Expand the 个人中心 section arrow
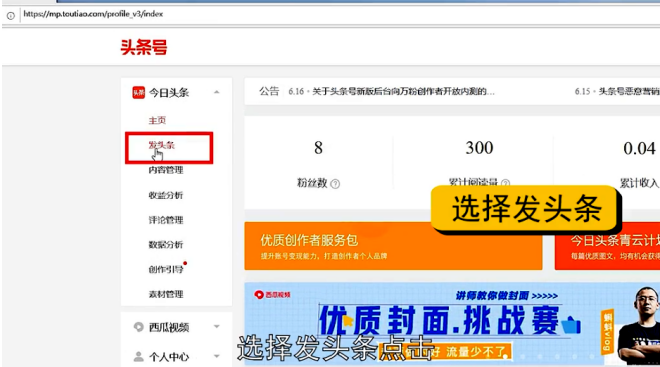660x367 pixels. (x=217, y=356)
